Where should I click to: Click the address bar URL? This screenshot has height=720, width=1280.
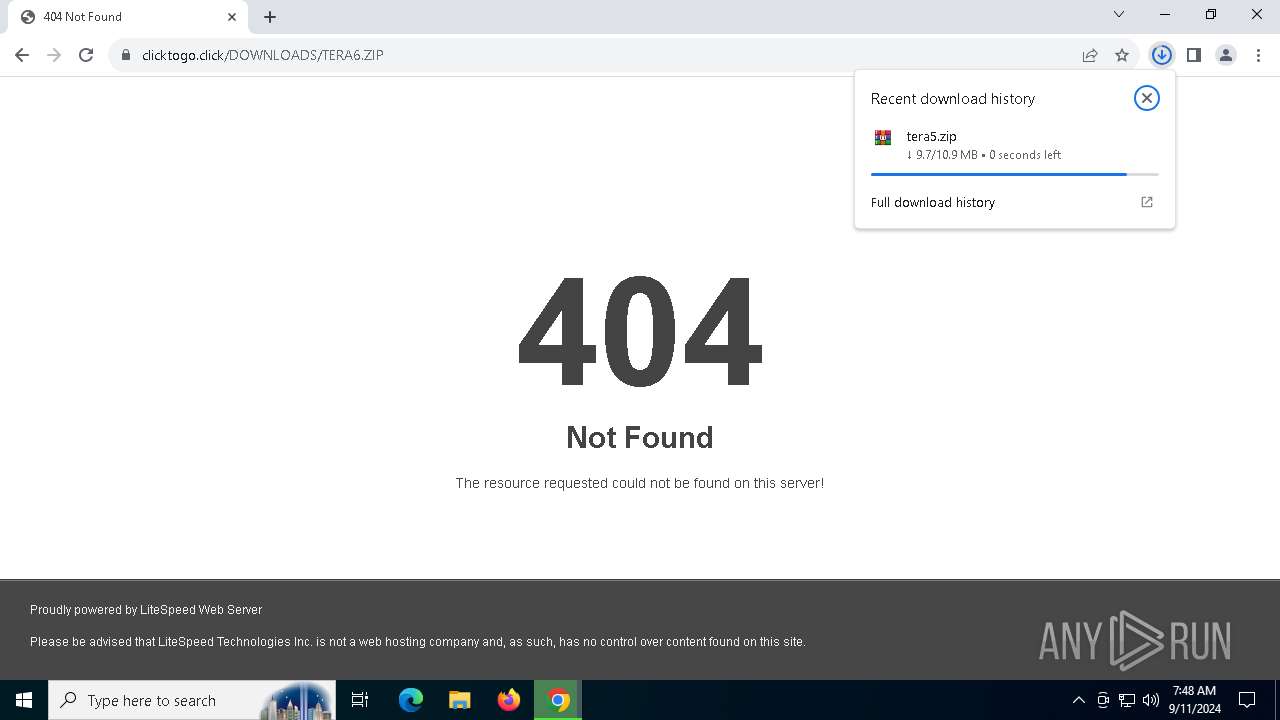pos(263,55)
